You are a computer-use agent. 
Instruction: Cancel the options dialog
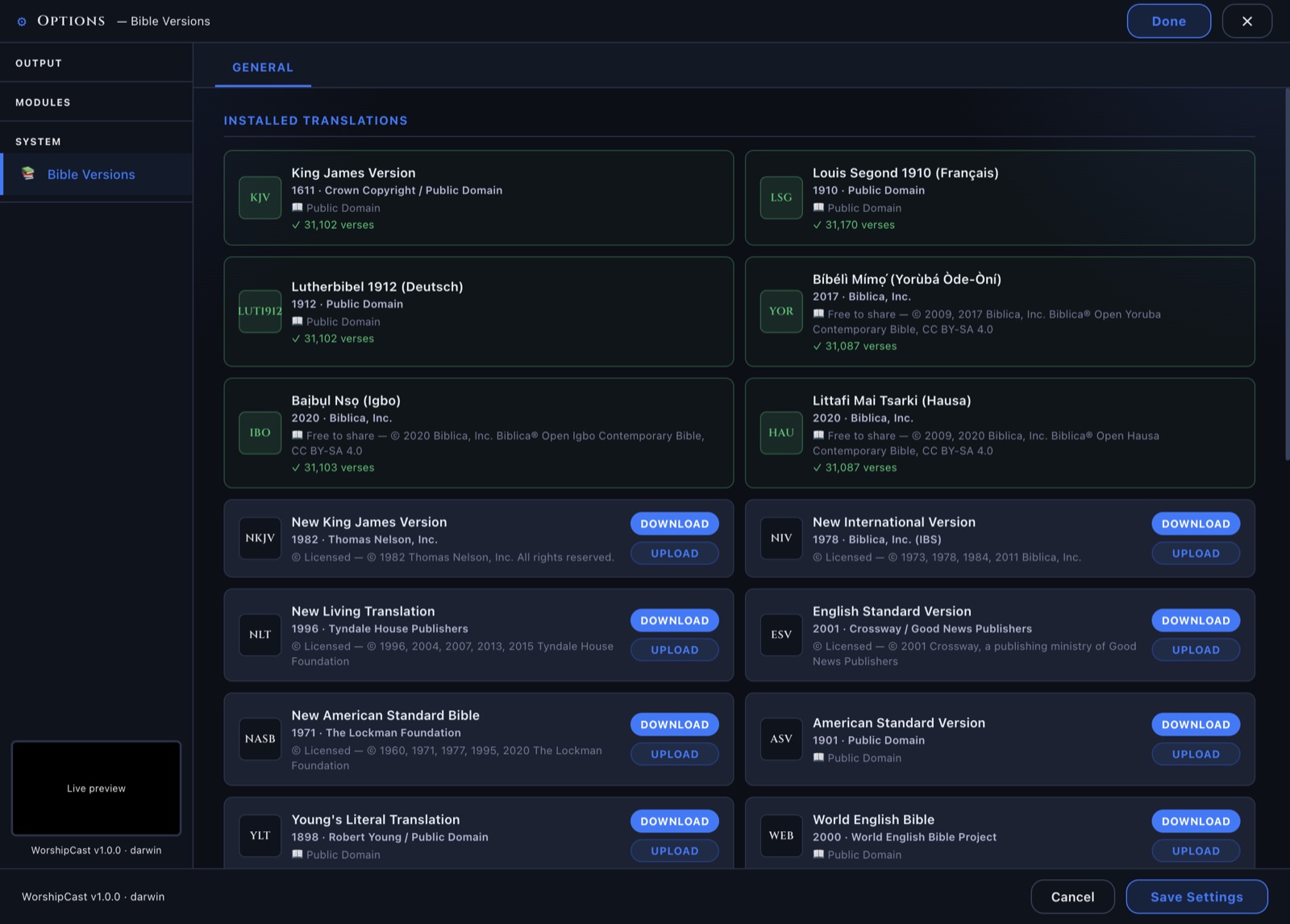click(1072, 897)
